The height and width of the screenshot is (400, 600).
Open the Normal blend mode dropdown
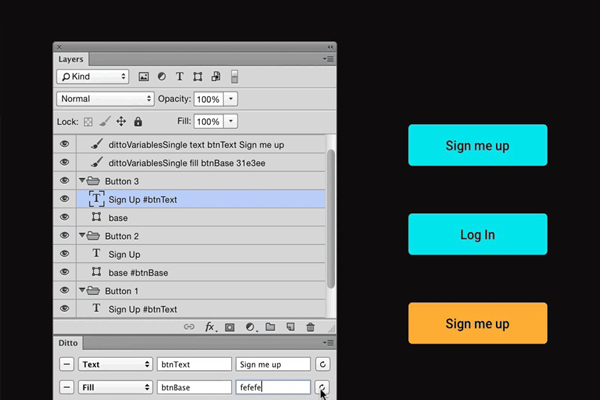click(105, 99)
